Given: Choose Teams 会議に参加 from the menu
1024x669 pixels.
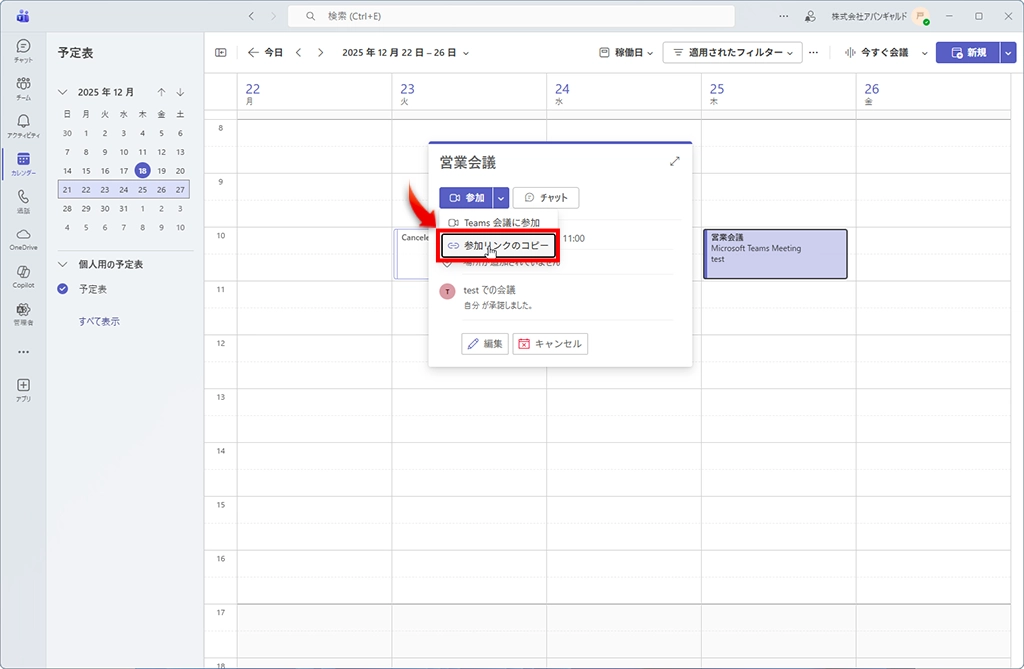Looking at the screenshot, I should click(x=498, y=223).
